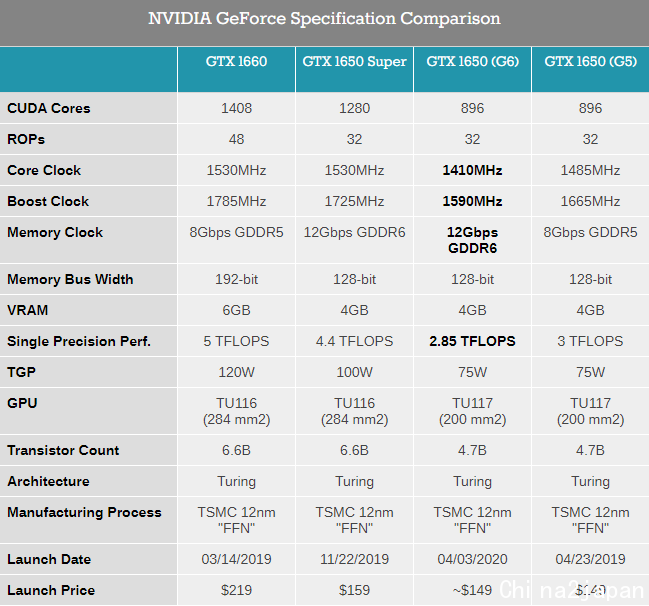Screen dimensions: 649x606
Task: Select the ~$149 launch price
Action: click(x=472, y=590)
